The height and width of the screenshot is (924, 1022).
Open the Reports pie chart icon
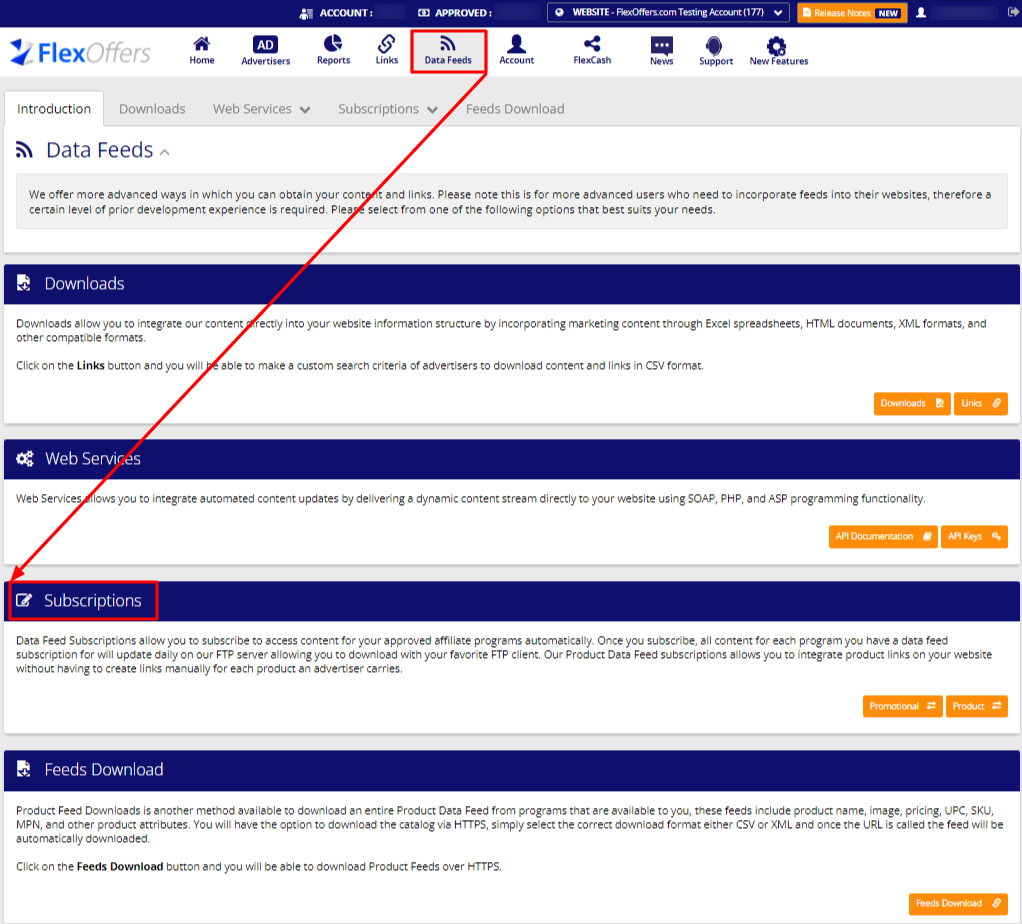333,44
